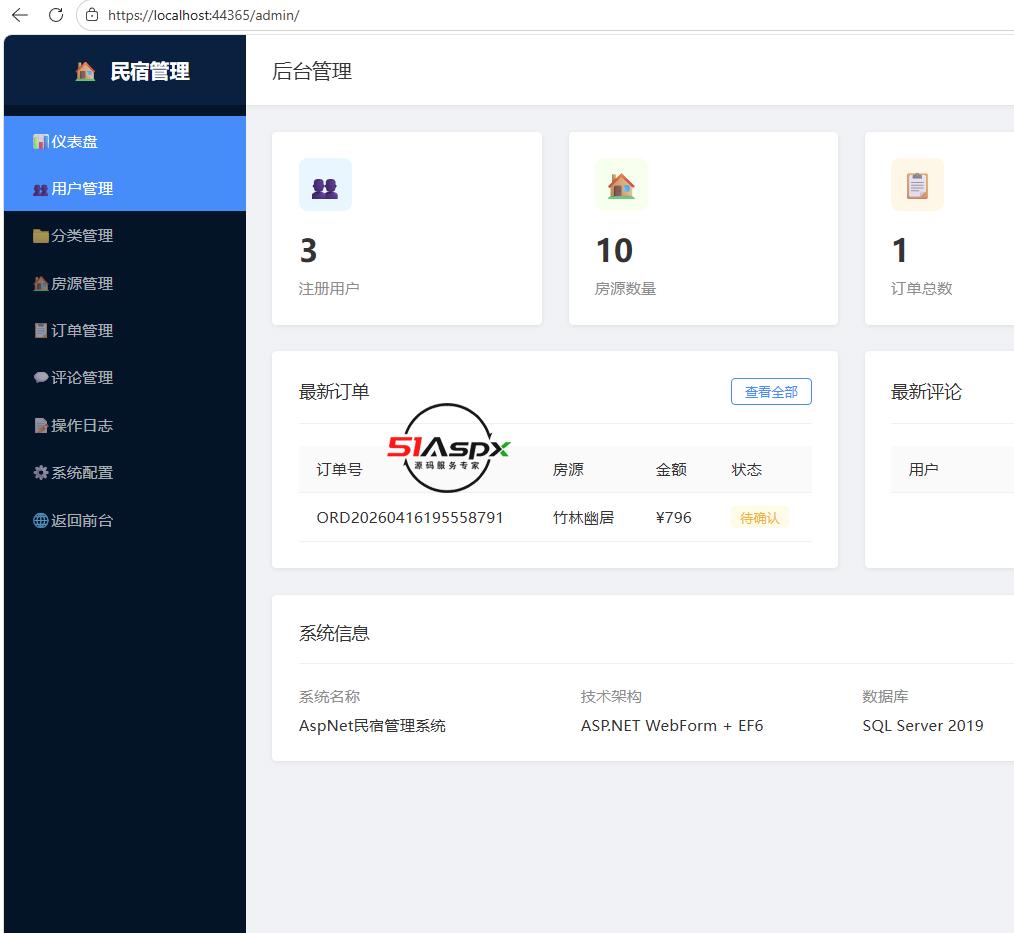This screenshot has width=1014, height=933.
Task: Click the 房源管理 house icon in the sidebar
Action: tap(41, 283)
